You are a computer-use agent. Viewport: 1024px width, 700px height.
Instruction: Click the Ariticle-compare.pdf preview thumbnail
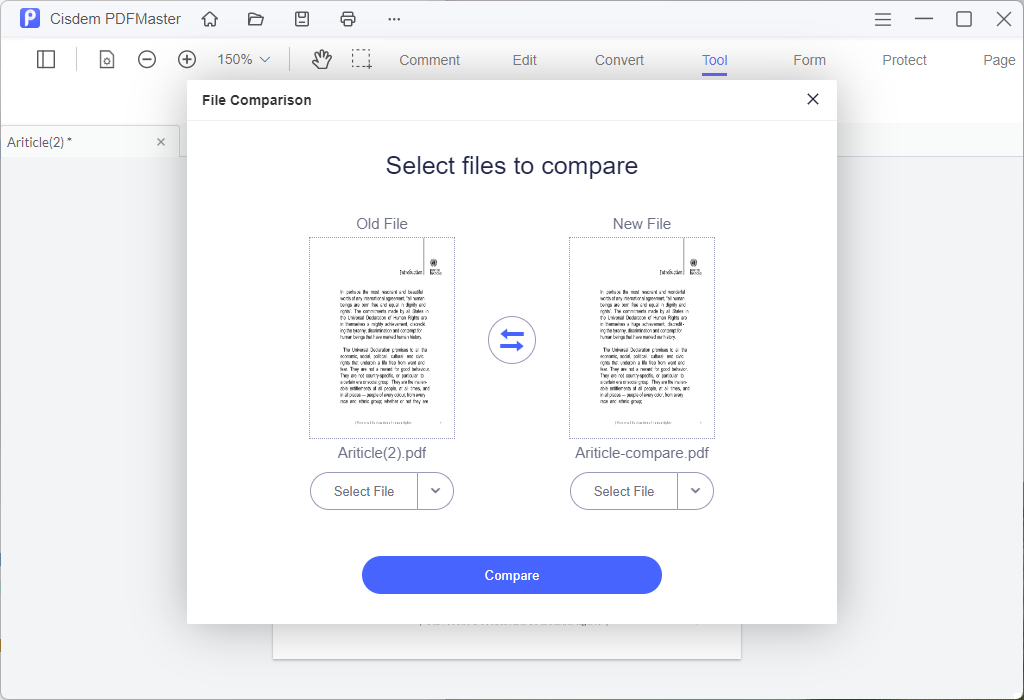coord(641,337)
